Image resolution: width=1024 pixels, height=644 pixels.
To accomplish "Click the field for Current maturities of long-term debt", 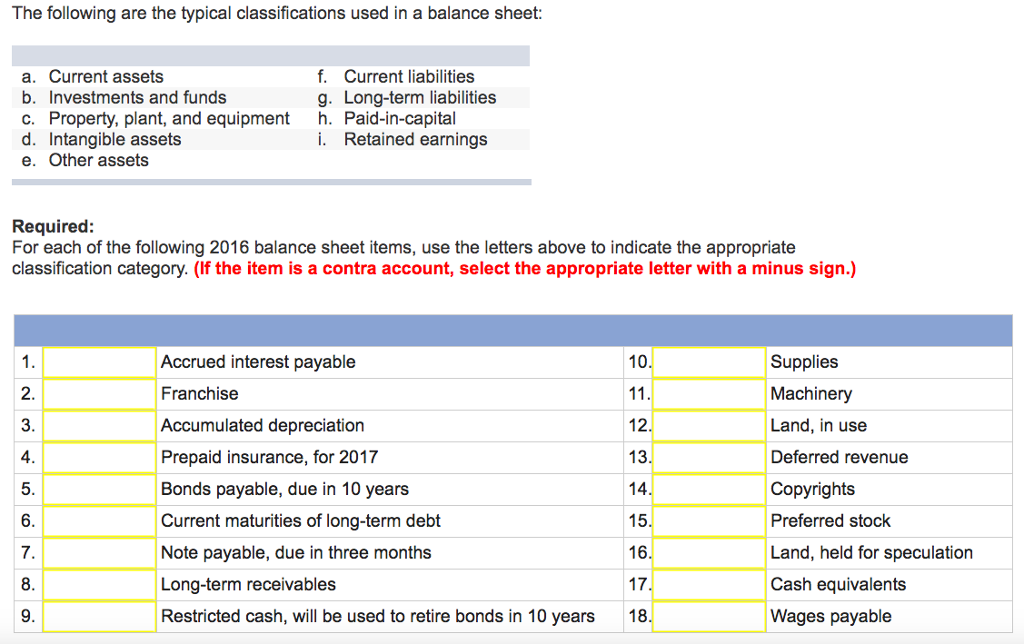I will [98, 521].
